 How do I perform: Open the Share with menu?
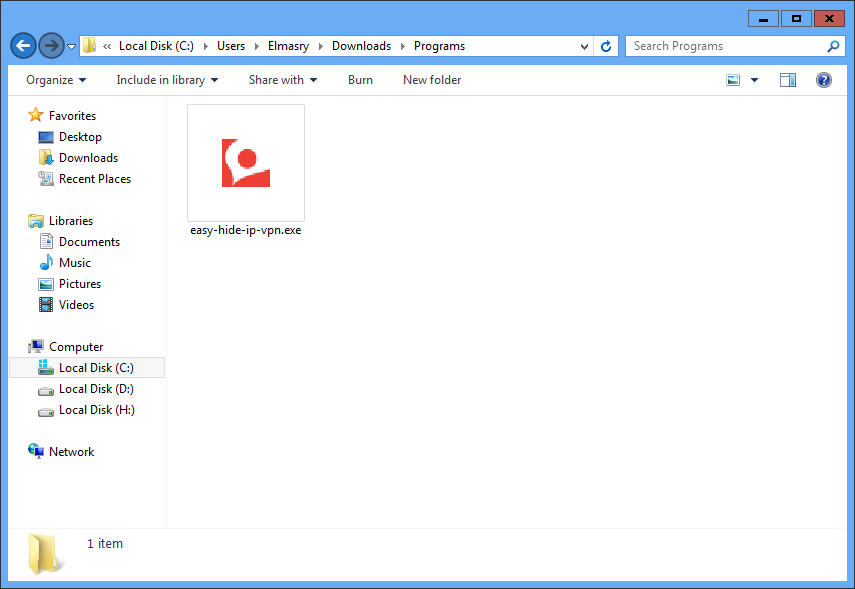pos(283,80)
